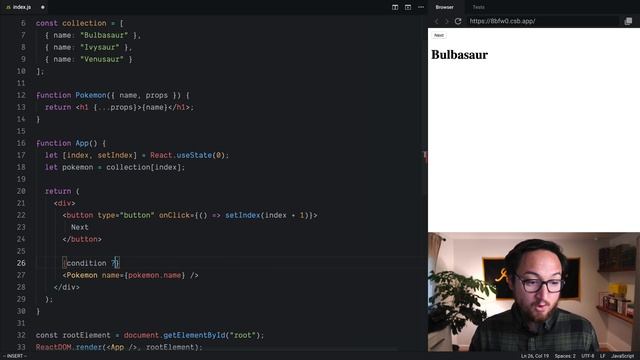This screenshot has height=360, width=640.
Task: Click the Ln 26, Col 19 status entry
Action: pyautogui.click(x=535, y=356)
